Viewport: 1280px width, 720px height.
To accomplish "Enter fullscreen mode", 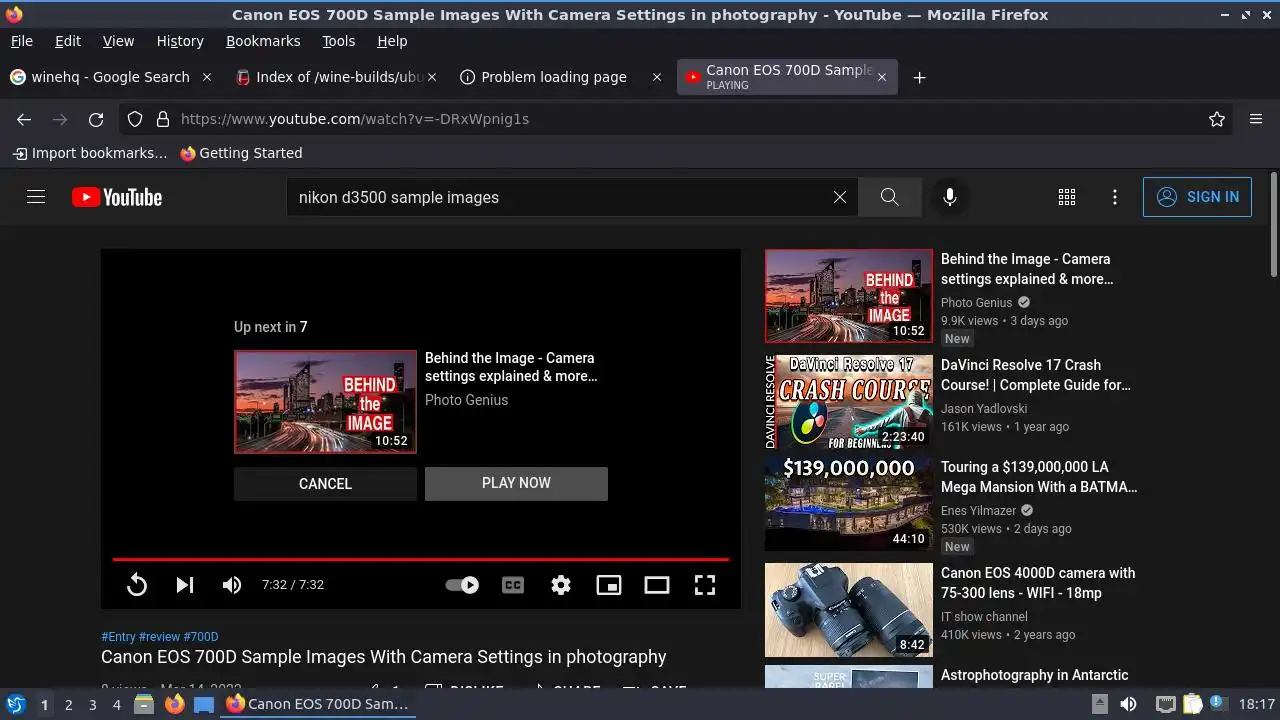I will coord(705,585).
